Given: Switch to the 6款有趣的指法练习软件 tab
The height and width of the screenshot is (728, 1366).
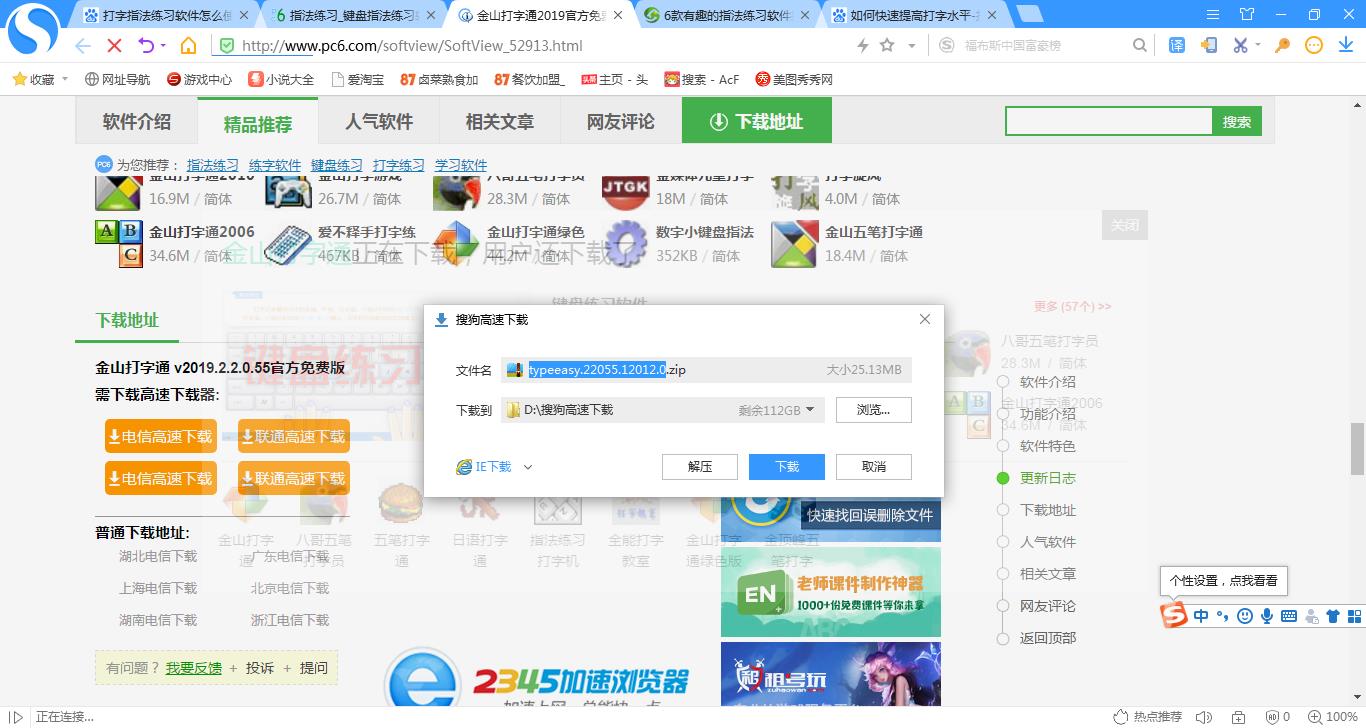Looking at the screenshot, I should pyautogui.click(x=726, y=15).
